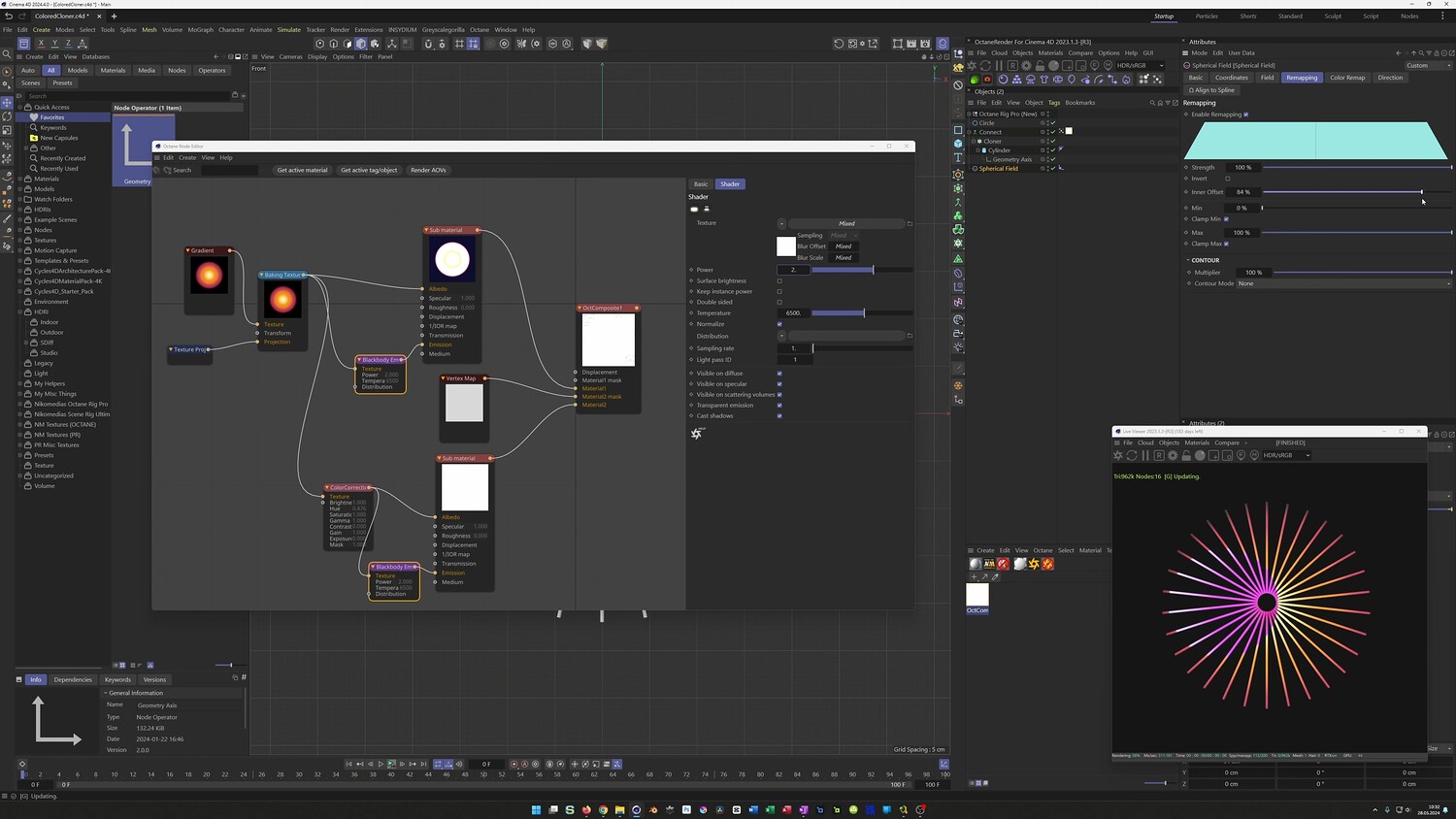Open the HDR/sRGB dropdown in Octane toolbar
This screenshot has height=819, width=1456.
[x=1141, y=66]
